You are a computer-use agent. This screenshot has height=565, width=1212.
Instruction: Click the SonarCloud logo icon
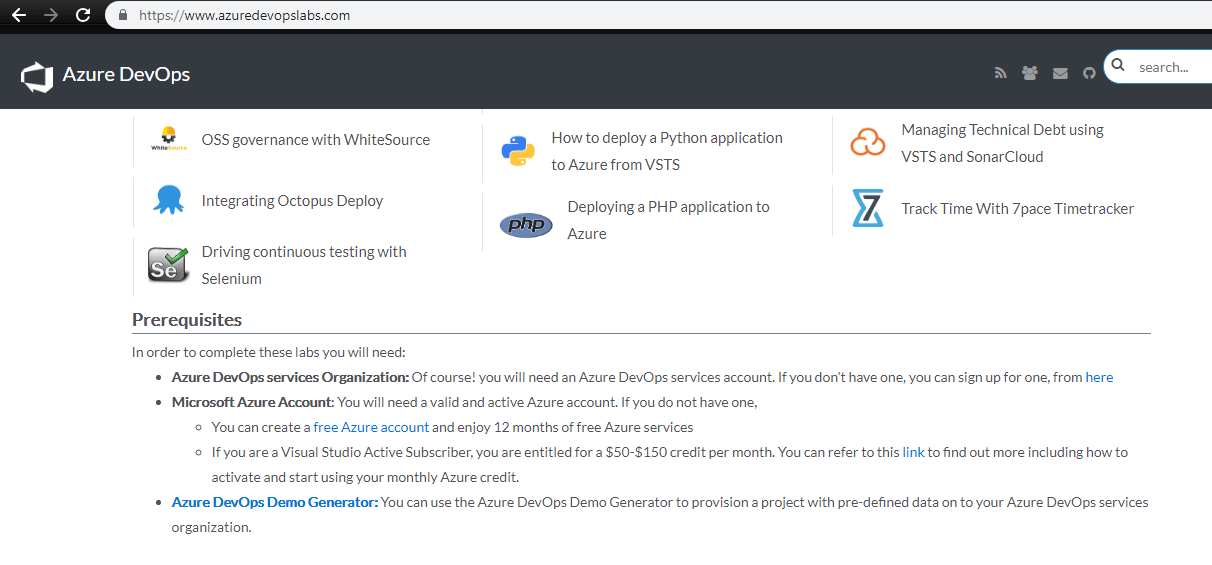pos(868,142)
